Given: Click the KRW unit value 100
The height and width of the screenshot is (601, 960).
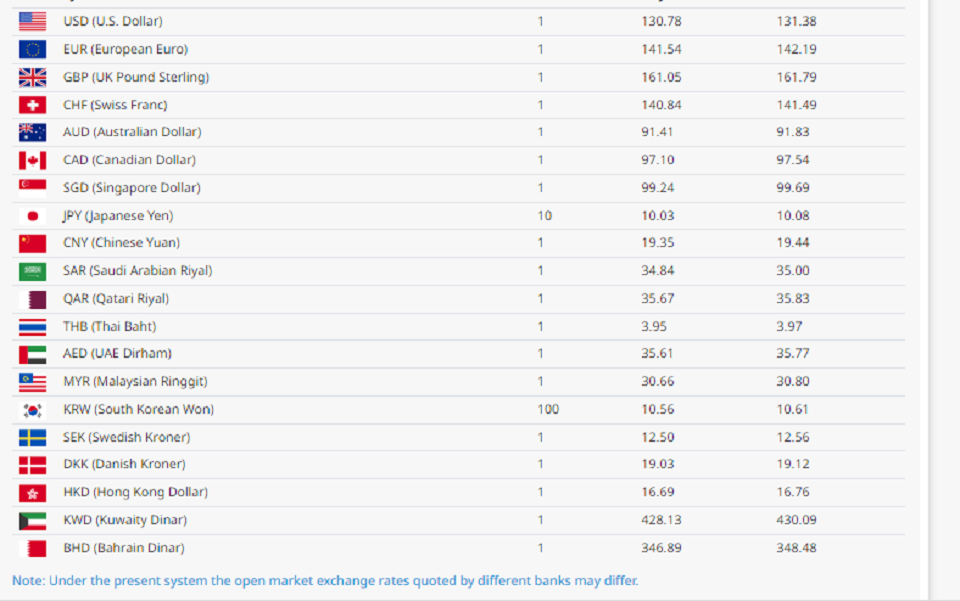Looking at the screenshot, I should coord(548,409).
